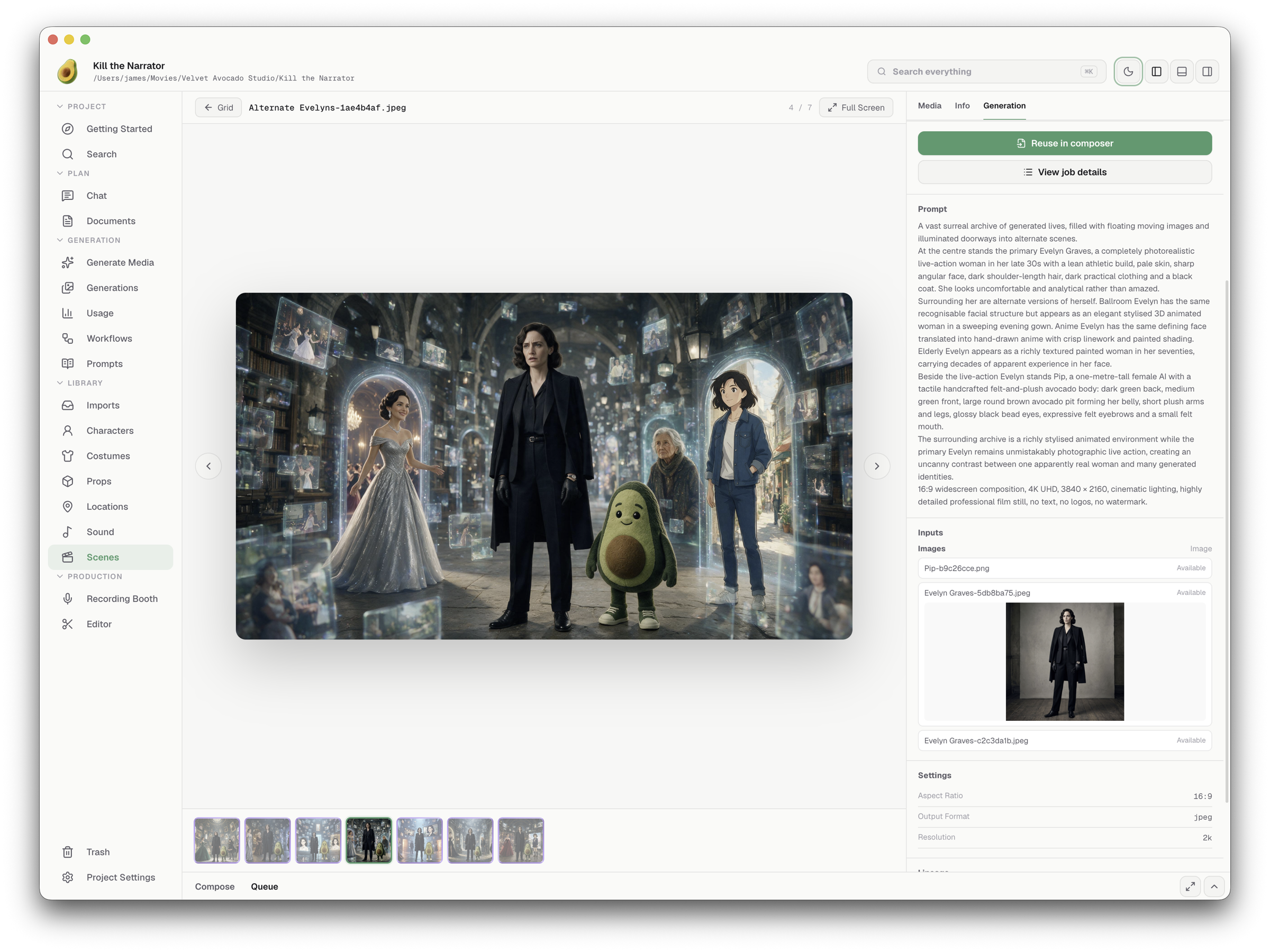Open Trash bin icon
This screenshot has height=952, width=1270.
point(68,852)
